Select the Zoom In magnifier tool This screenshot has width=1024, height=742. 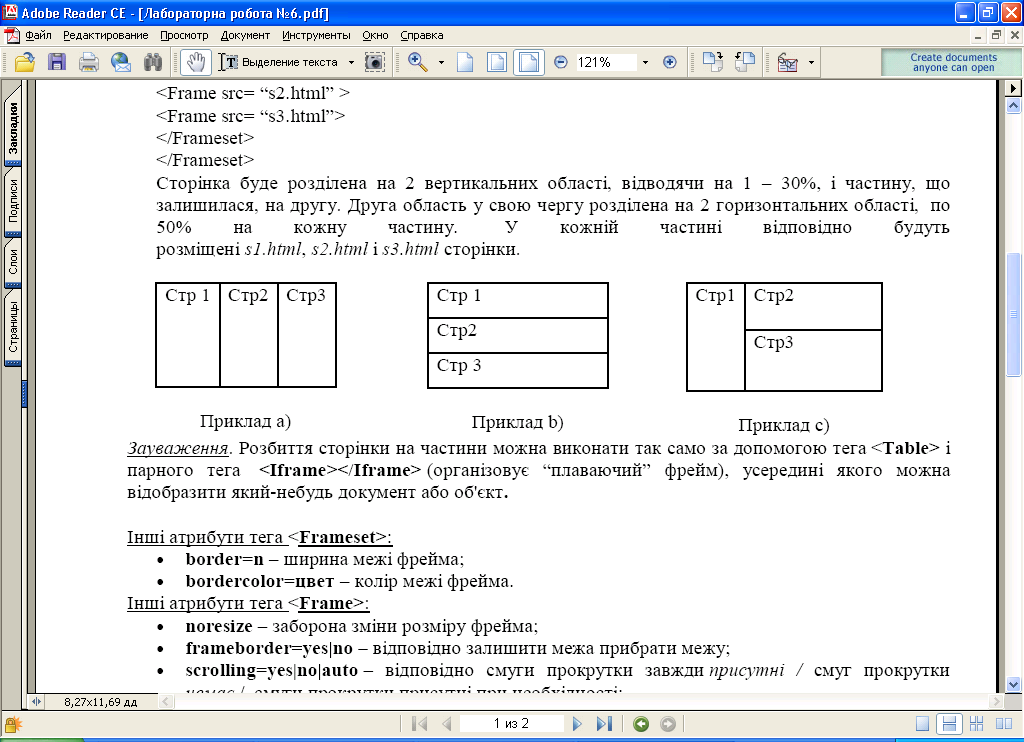(x=418, y=62)
